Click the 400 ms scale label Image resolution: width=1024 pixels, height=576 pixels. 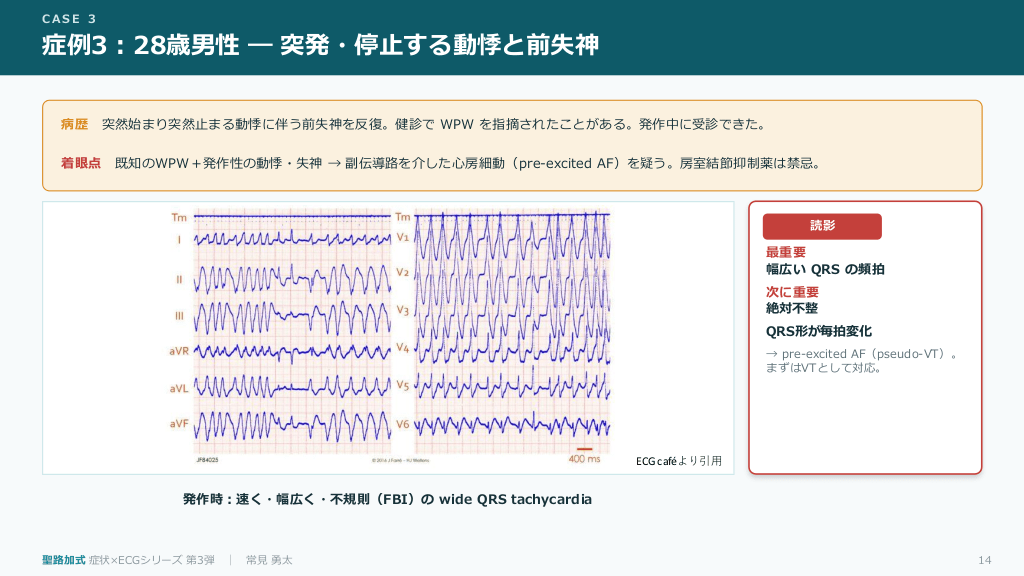pyautogui.click(x=584, y=459)
